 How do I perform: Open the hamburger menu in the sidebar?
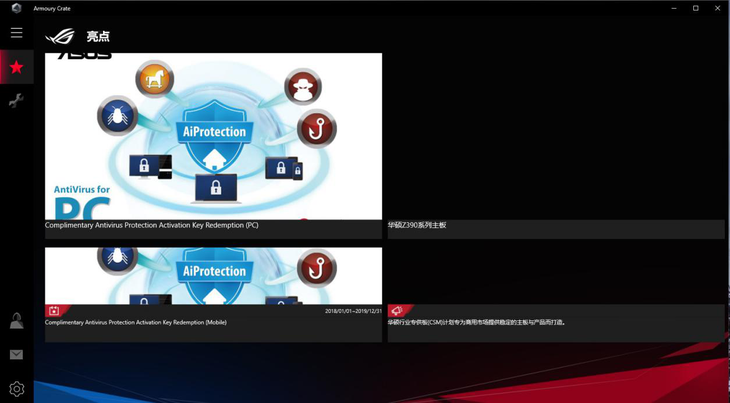tap(17, 33)
